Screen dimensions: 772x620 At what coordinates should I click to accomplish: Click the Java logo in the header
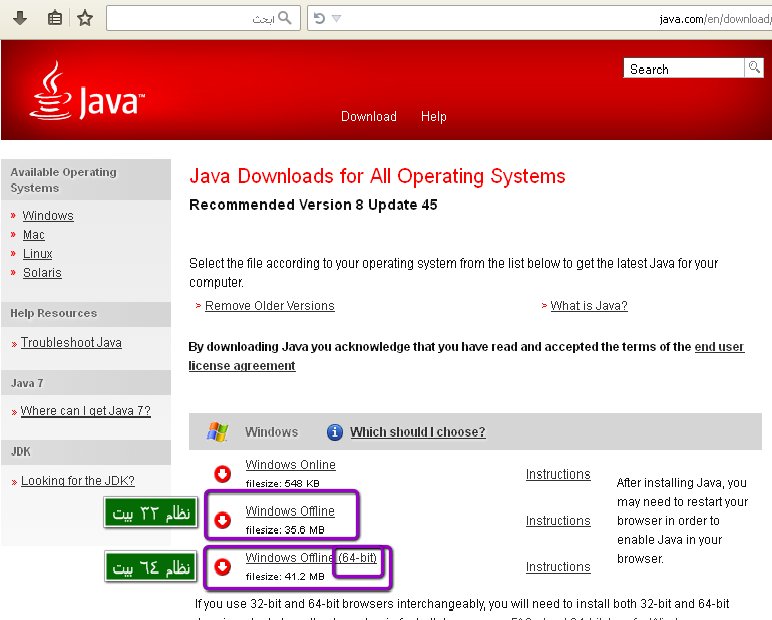87,91
